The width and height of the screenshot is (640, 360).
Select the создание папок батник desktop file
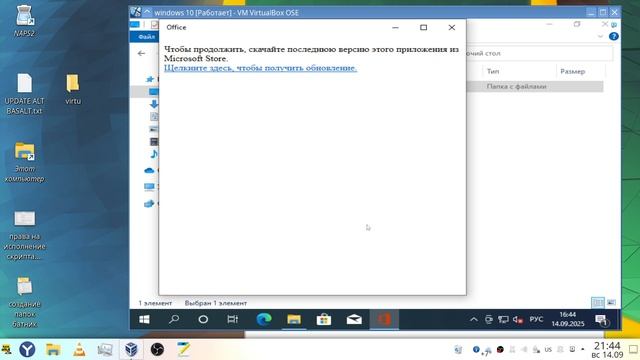click(24, 302)
